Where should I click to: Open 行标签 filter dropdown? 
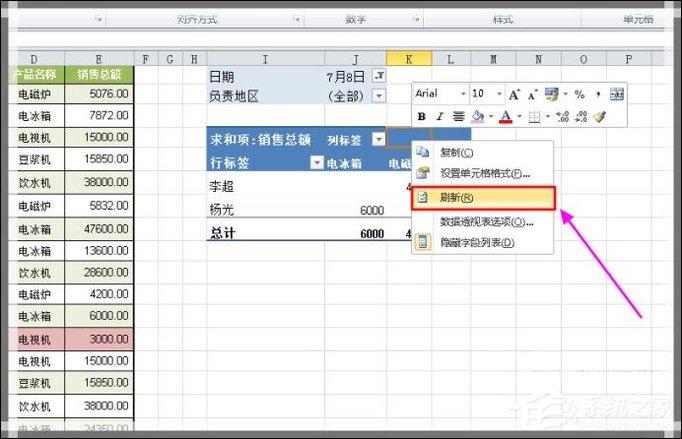(317, 163)
